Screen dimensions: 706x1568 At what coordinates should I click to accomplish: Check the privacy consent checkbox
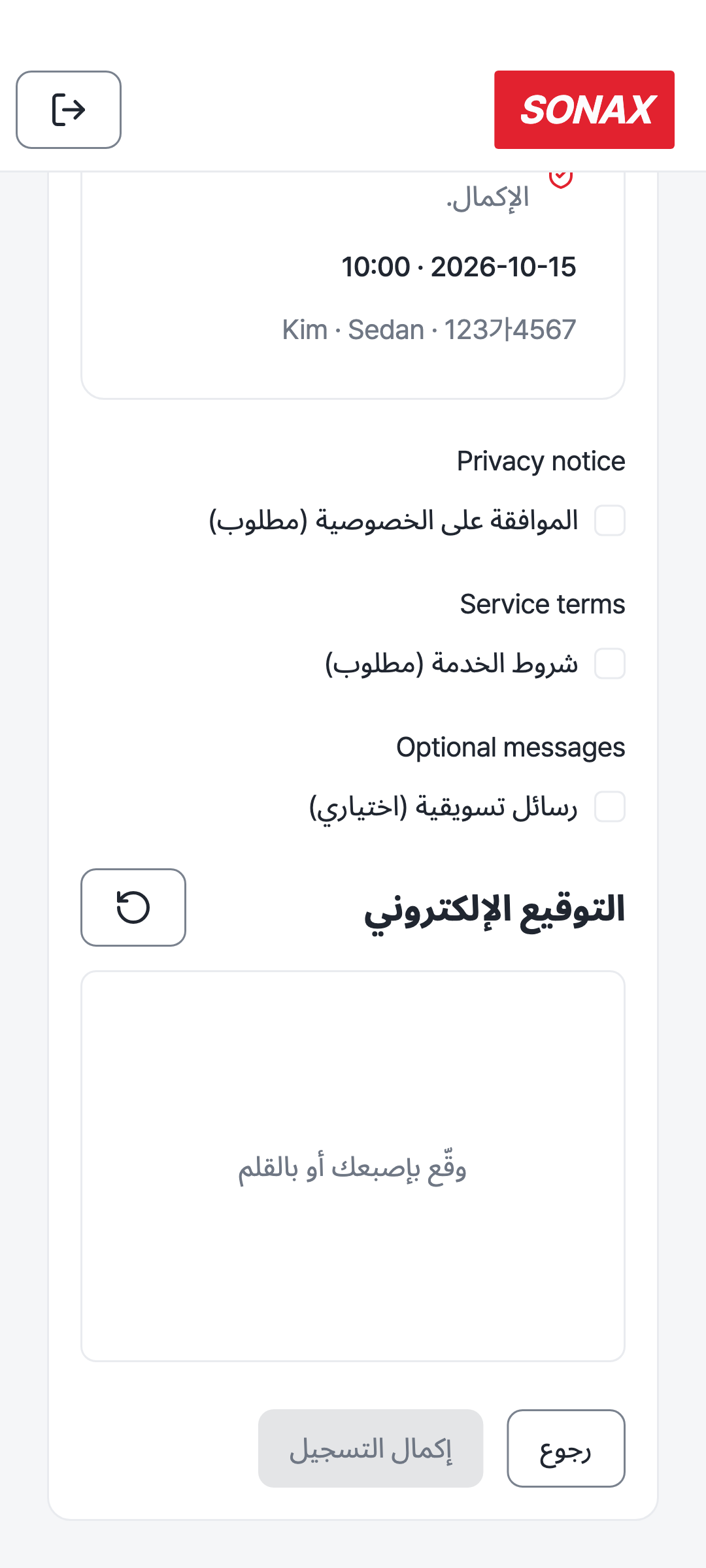pyautogui.click(x=610, y=521)
